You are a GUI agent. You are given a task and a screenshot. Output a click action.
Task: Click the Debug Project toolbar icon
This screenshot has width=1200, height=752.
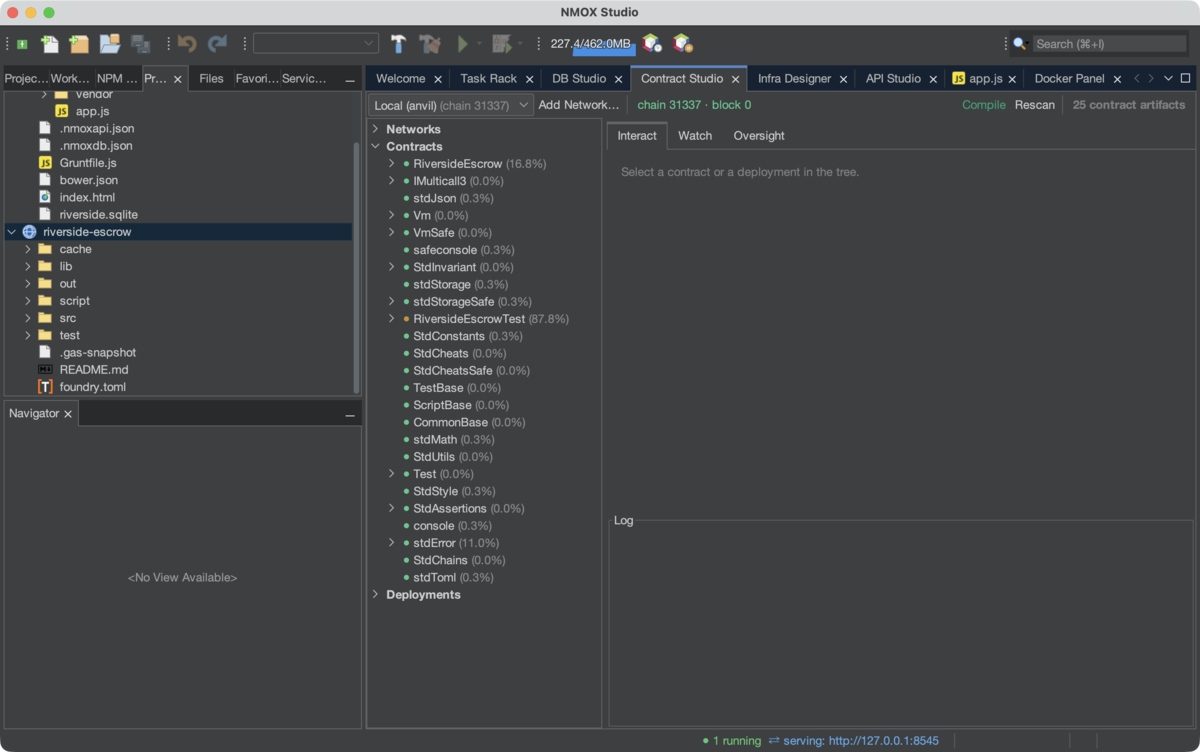click(x=502, y=44)
